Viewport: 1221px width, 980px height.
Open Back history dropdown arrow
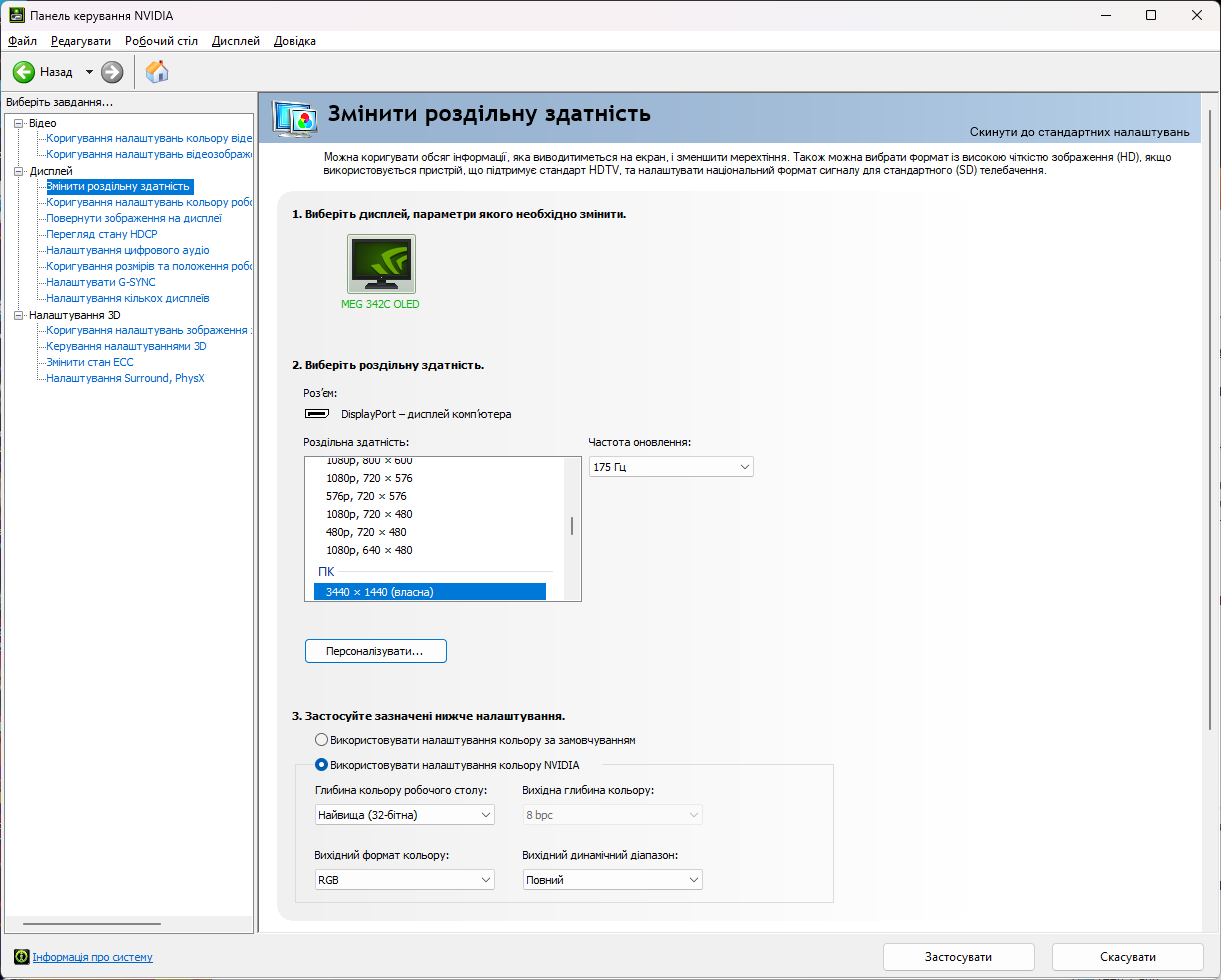[x=89, y=72]
